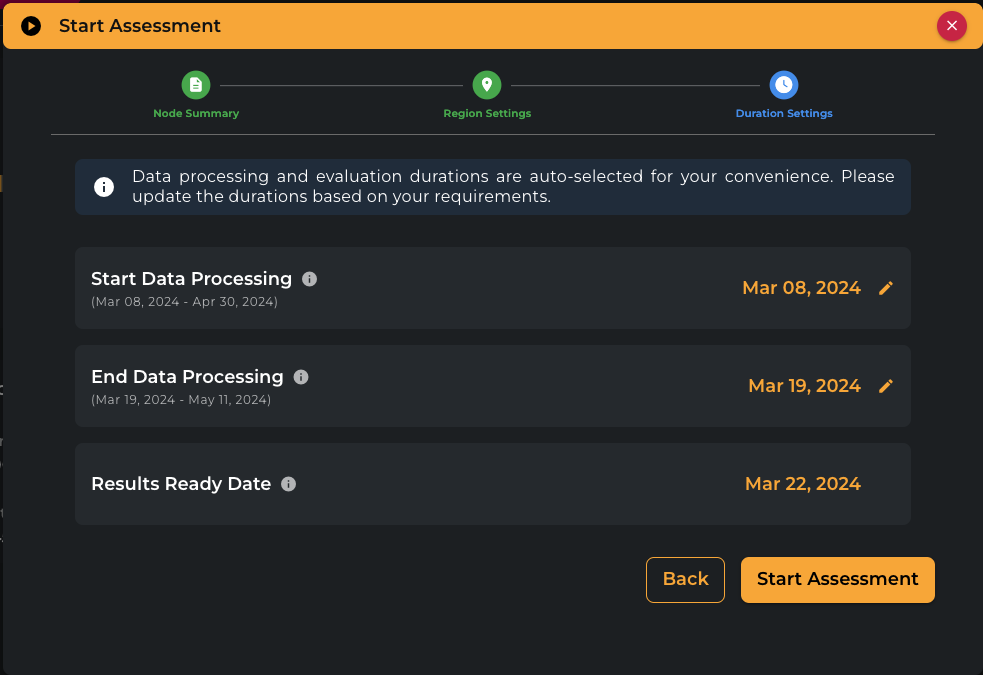Click the auto-selected durations notice text
Image resolution: width=983 pixels, height=675 pixels.
[x=513, y=187]
